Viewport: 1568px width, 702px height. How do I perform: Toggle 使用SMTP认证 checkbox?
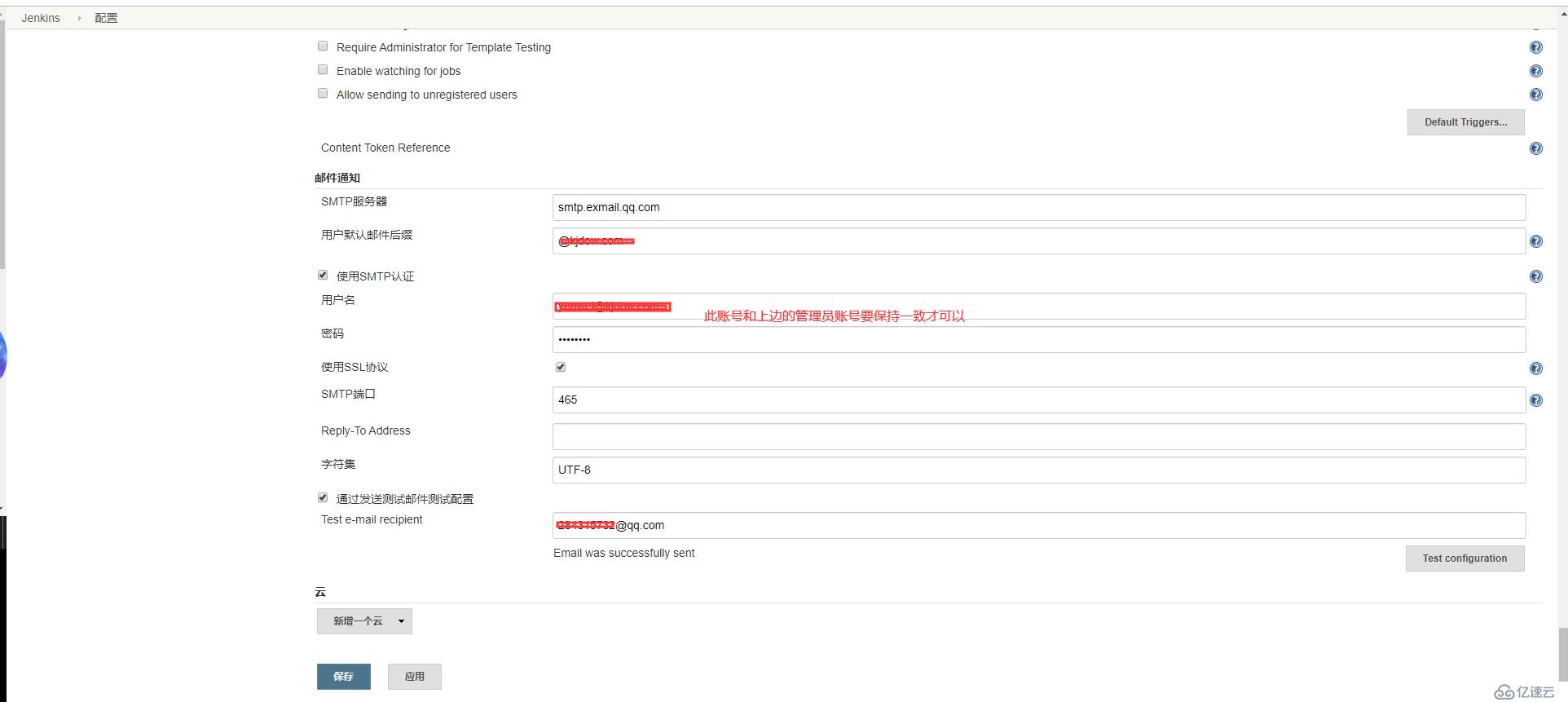[323, 276]
